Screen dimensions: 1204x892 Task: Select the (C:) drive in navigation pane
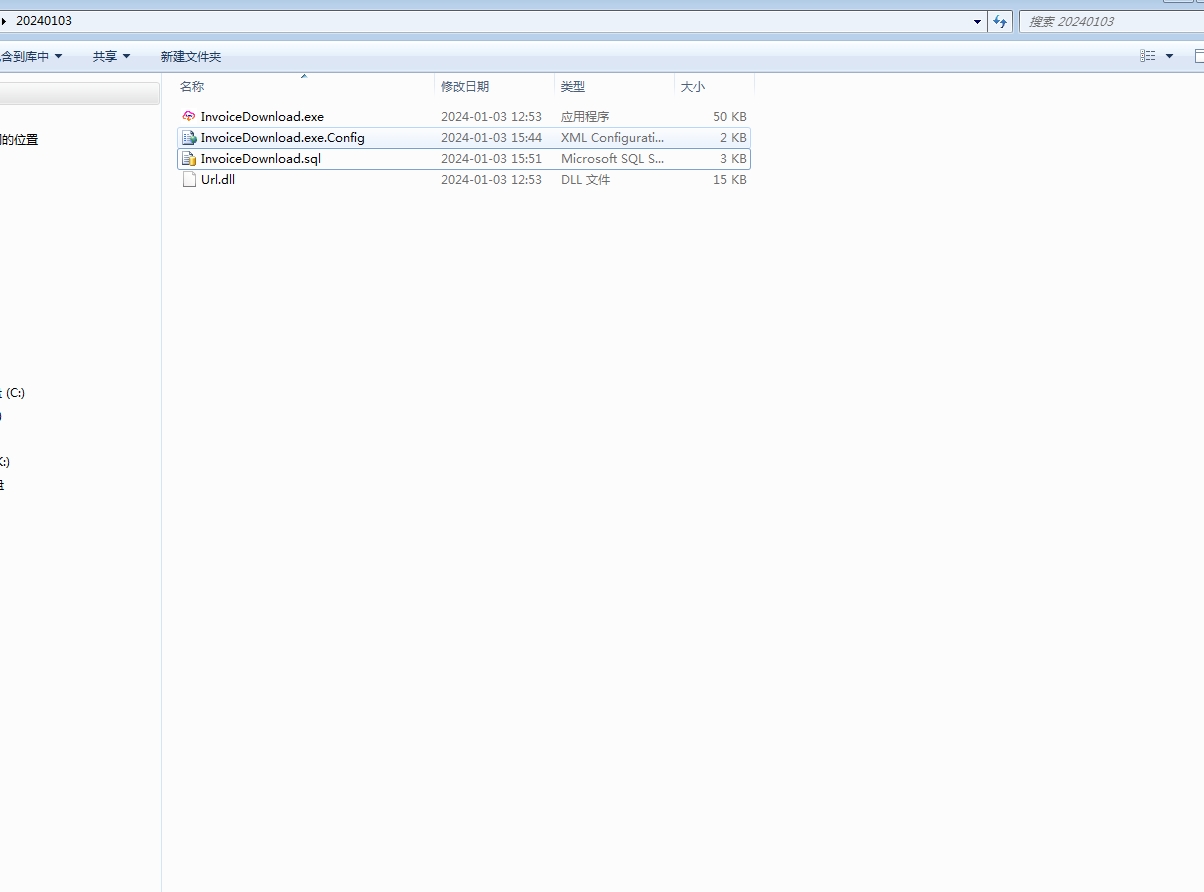tap(14, 393)
